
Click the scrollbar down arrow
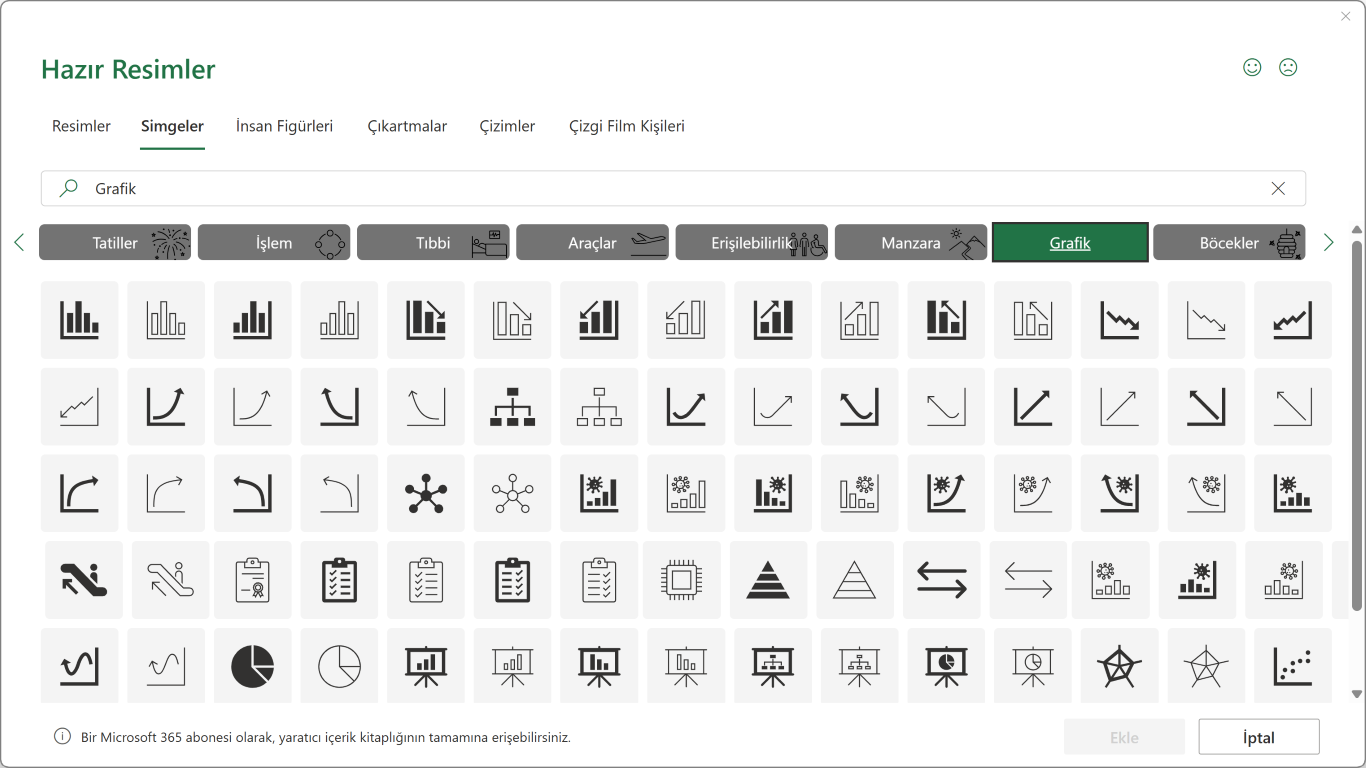[x=1357, y=693]
